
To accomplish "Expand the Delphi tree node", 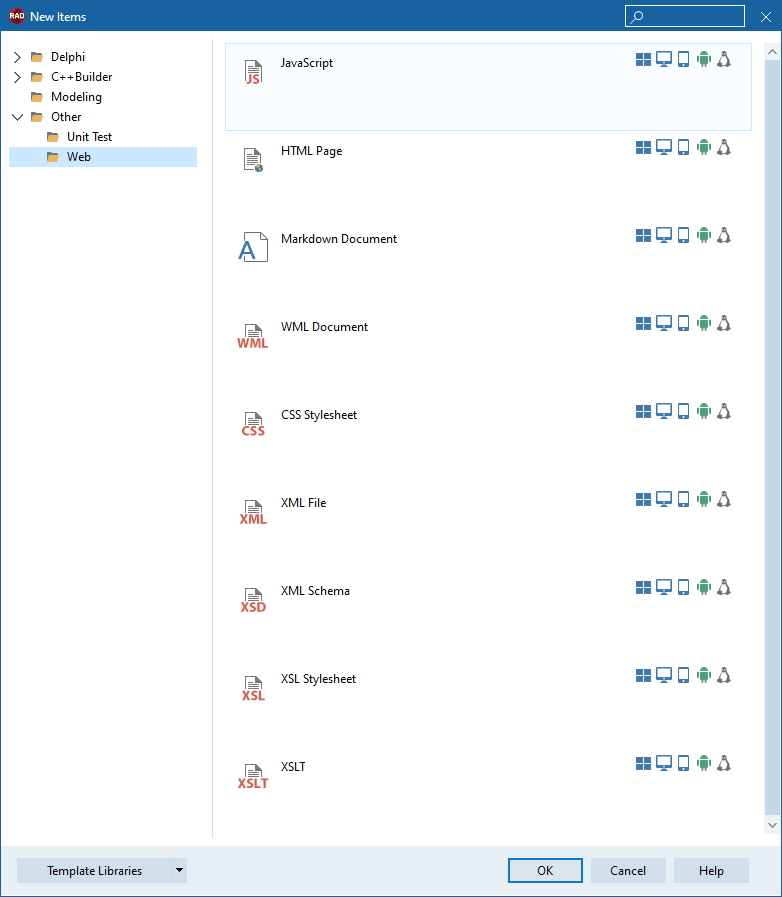I will pyautogui.click(x=17, y=57).
